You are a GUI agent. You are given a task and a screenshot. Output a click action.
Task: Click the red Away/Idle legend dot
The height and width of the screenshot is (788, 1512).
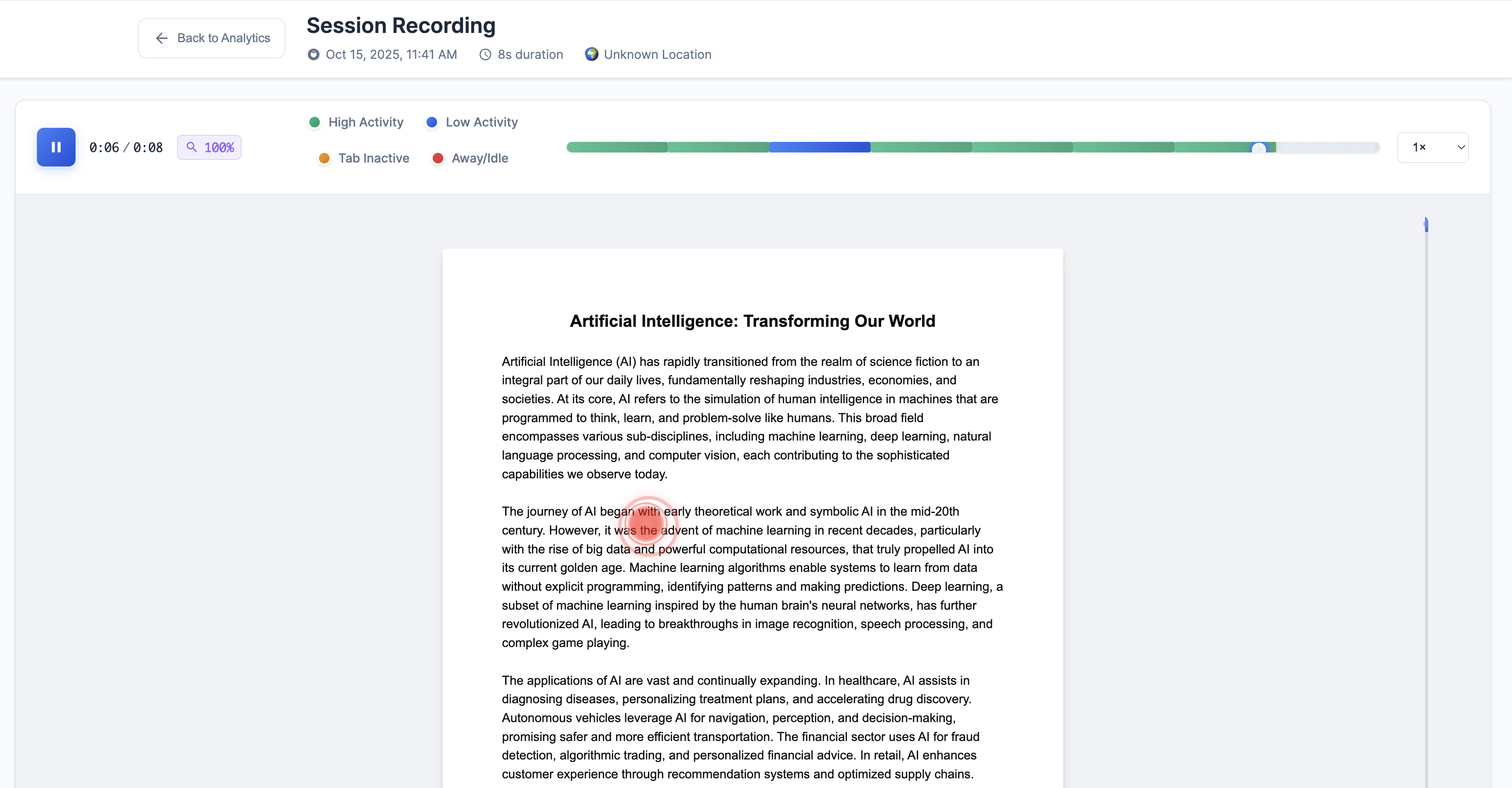(x=437, y=158)
